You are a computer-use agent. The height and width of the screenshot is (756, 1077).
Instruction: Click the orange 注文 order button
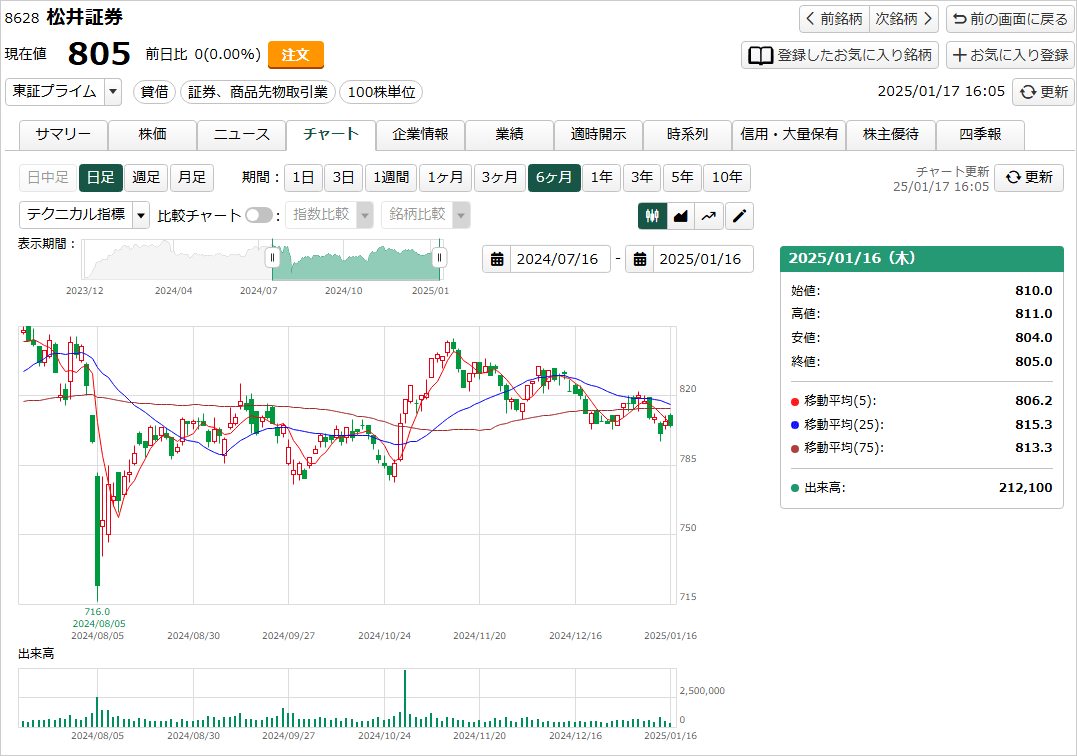pyautogui.click(x=295, y=55)
